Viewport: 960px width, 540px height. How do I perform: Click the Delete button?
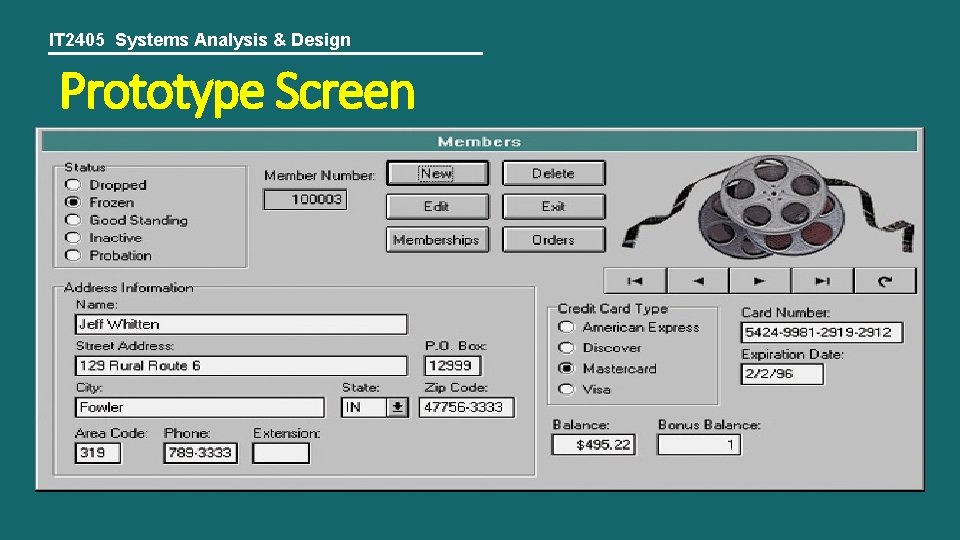553,173
